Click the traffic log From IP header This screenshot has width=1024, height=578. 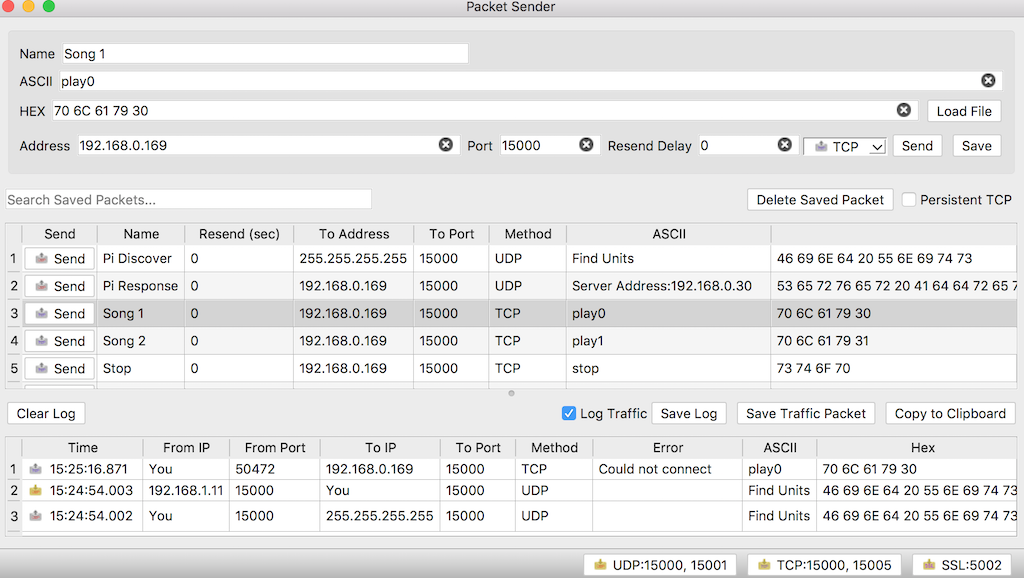[x=186, y=447]
